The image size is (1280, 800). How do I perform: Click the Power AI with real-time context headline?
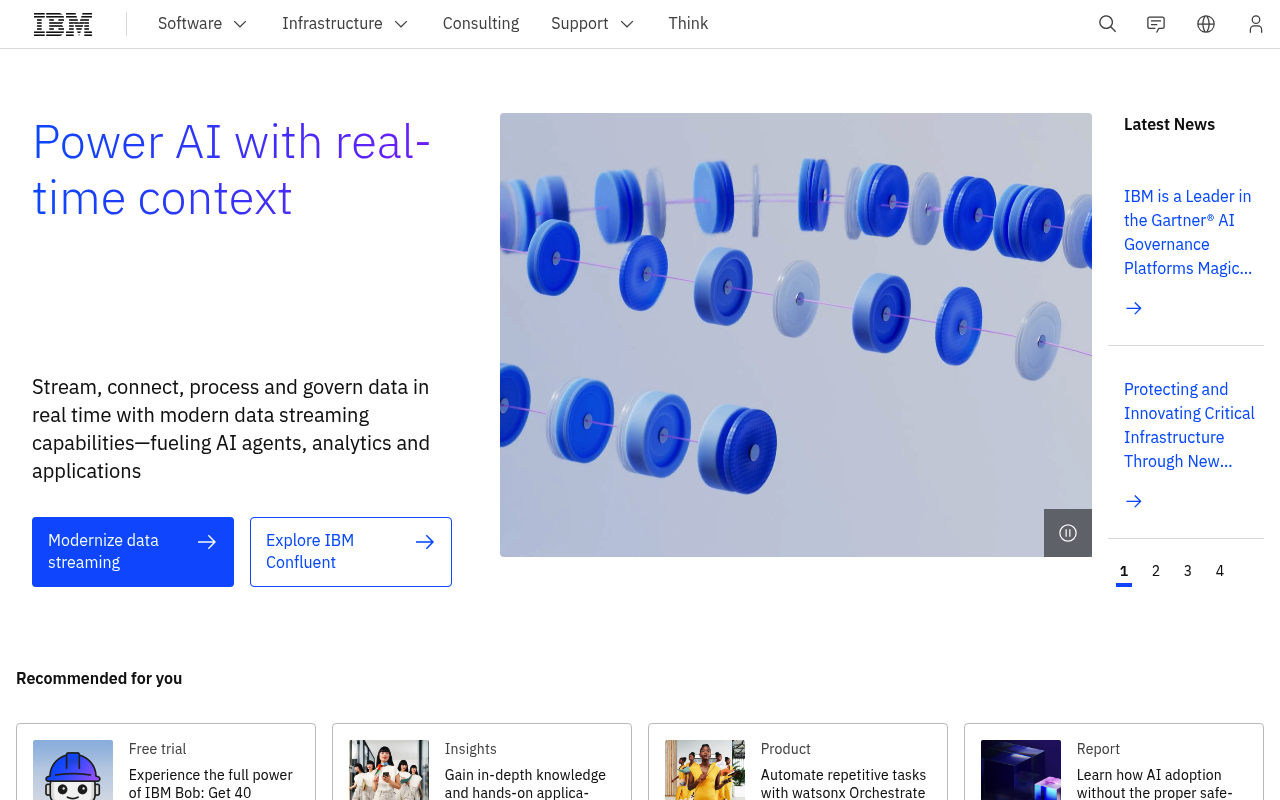pos(232,170)
